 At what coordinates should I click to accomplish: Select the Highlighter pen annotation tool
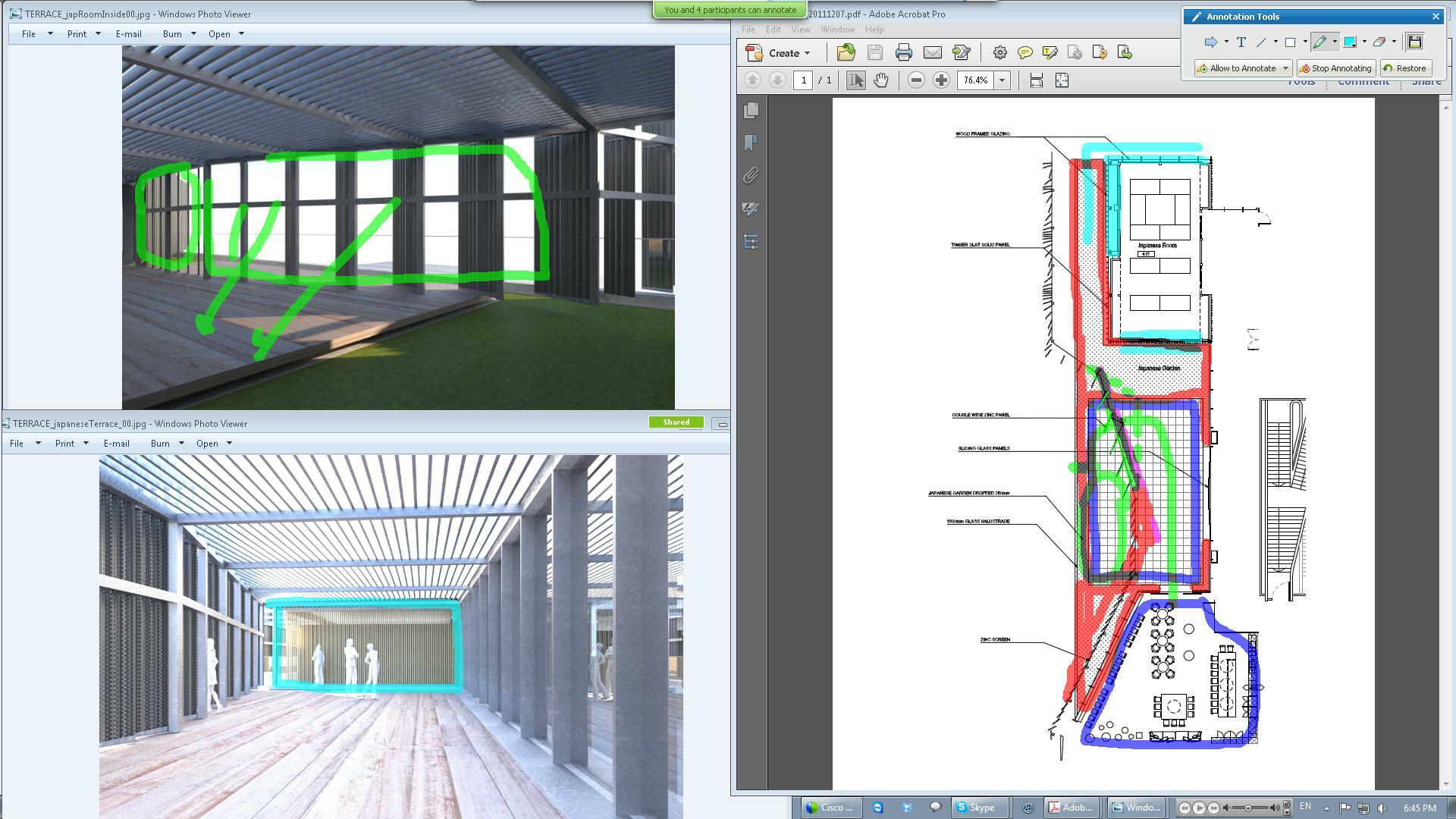tap(1320, 42)
